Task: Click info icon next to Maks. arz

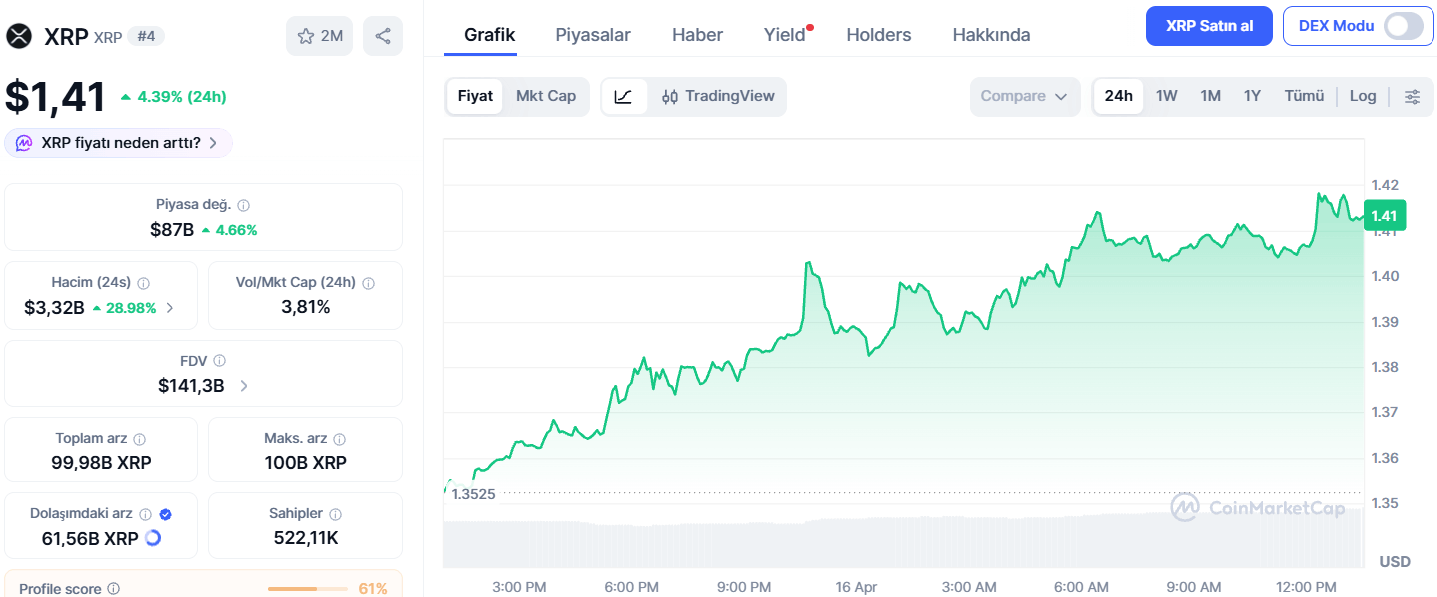Action: click(340, 439)
